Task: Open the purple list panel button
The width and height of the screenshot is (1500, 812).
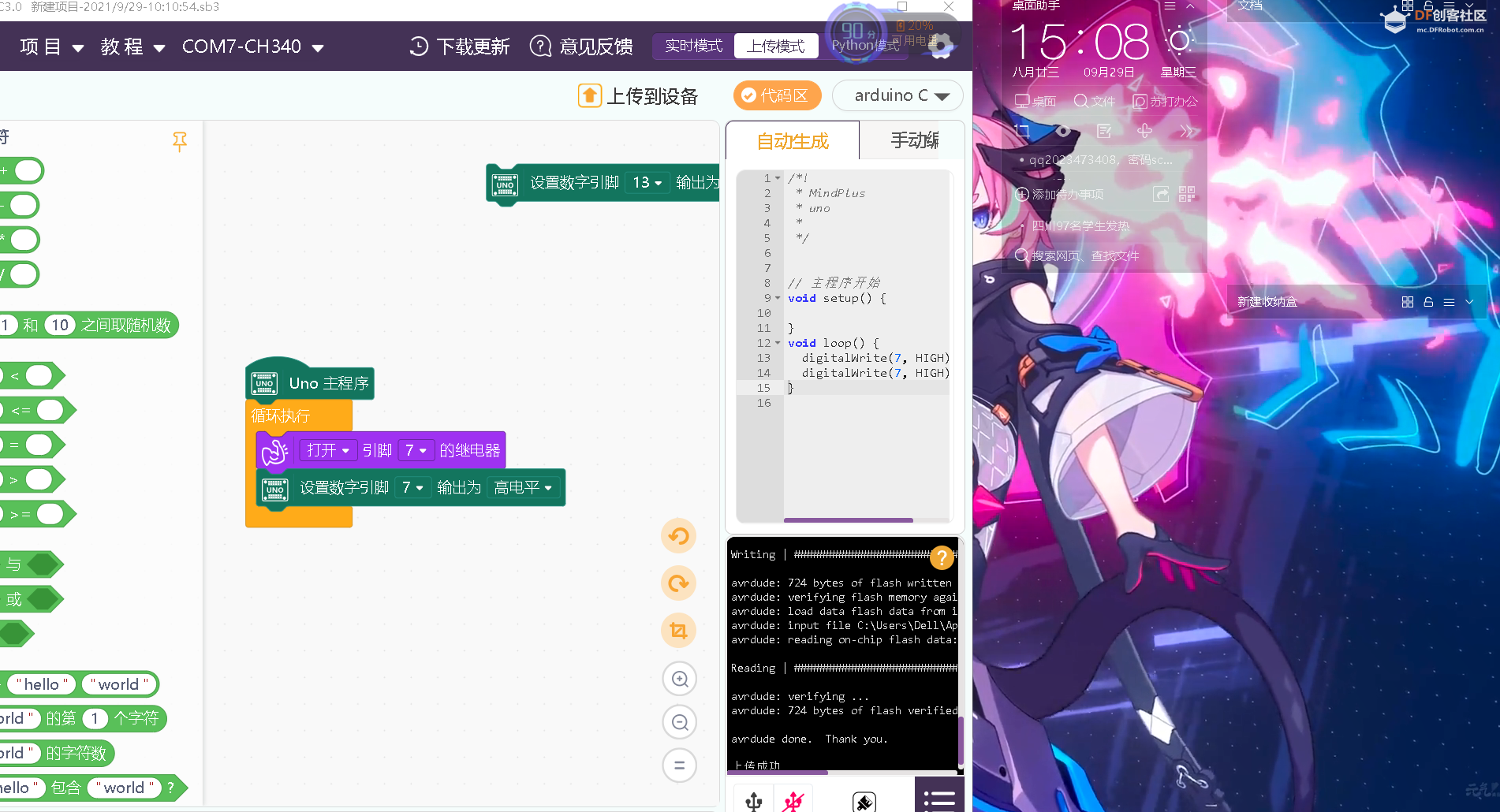Action: click(939, 796)
